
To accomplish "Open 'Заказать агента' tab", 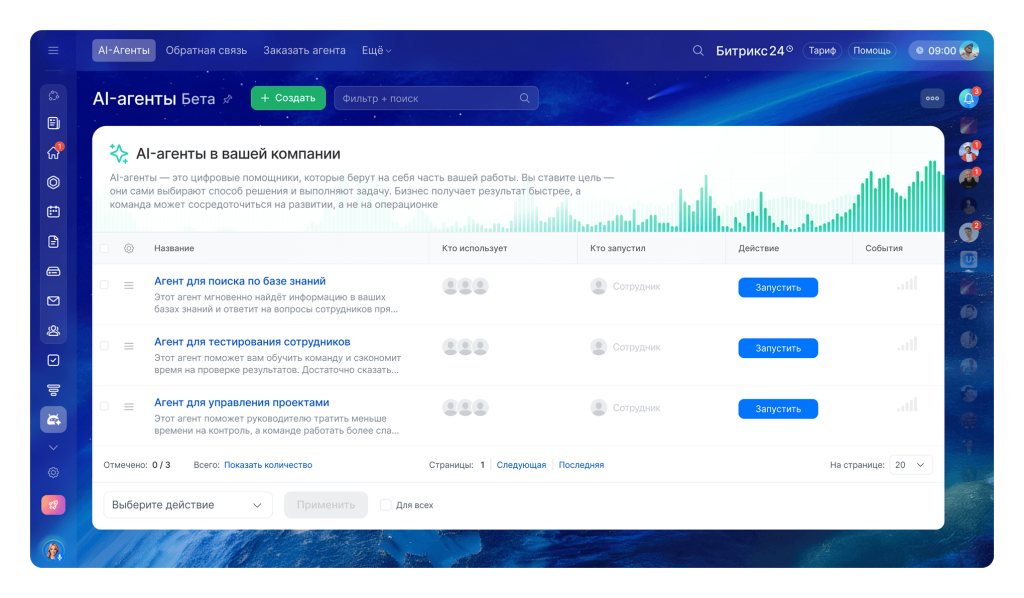I will pyautogui.click(x=304, y=50).
